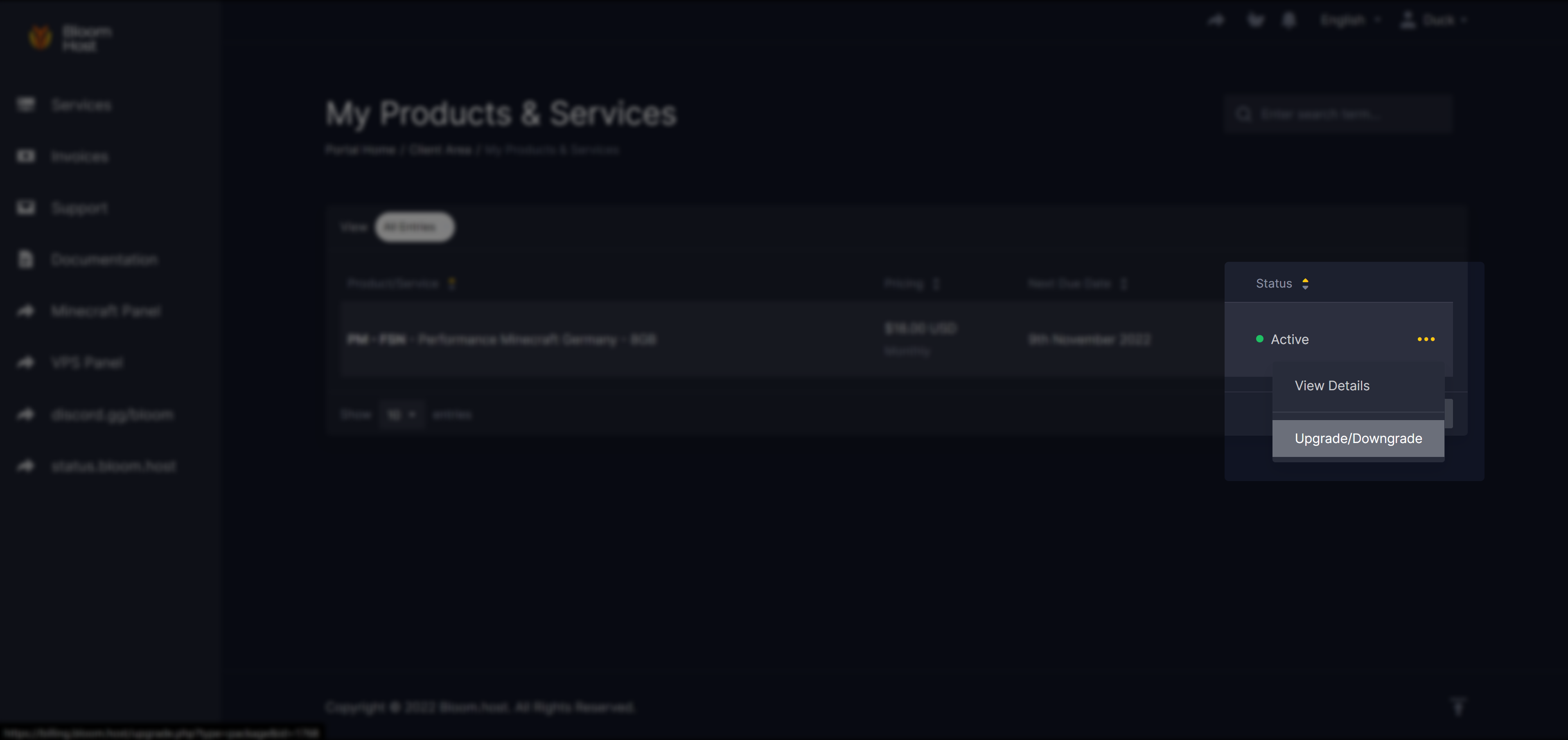Screen dimensions: 1568x740
Task: Click the Invoices sidebar icon
Action: click(x=25, y=156)
